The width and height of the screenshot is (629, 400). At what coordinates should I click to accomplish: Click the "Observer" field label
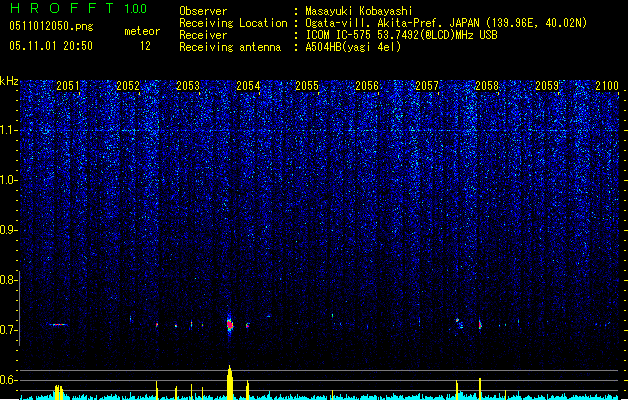tap(203, 11)
